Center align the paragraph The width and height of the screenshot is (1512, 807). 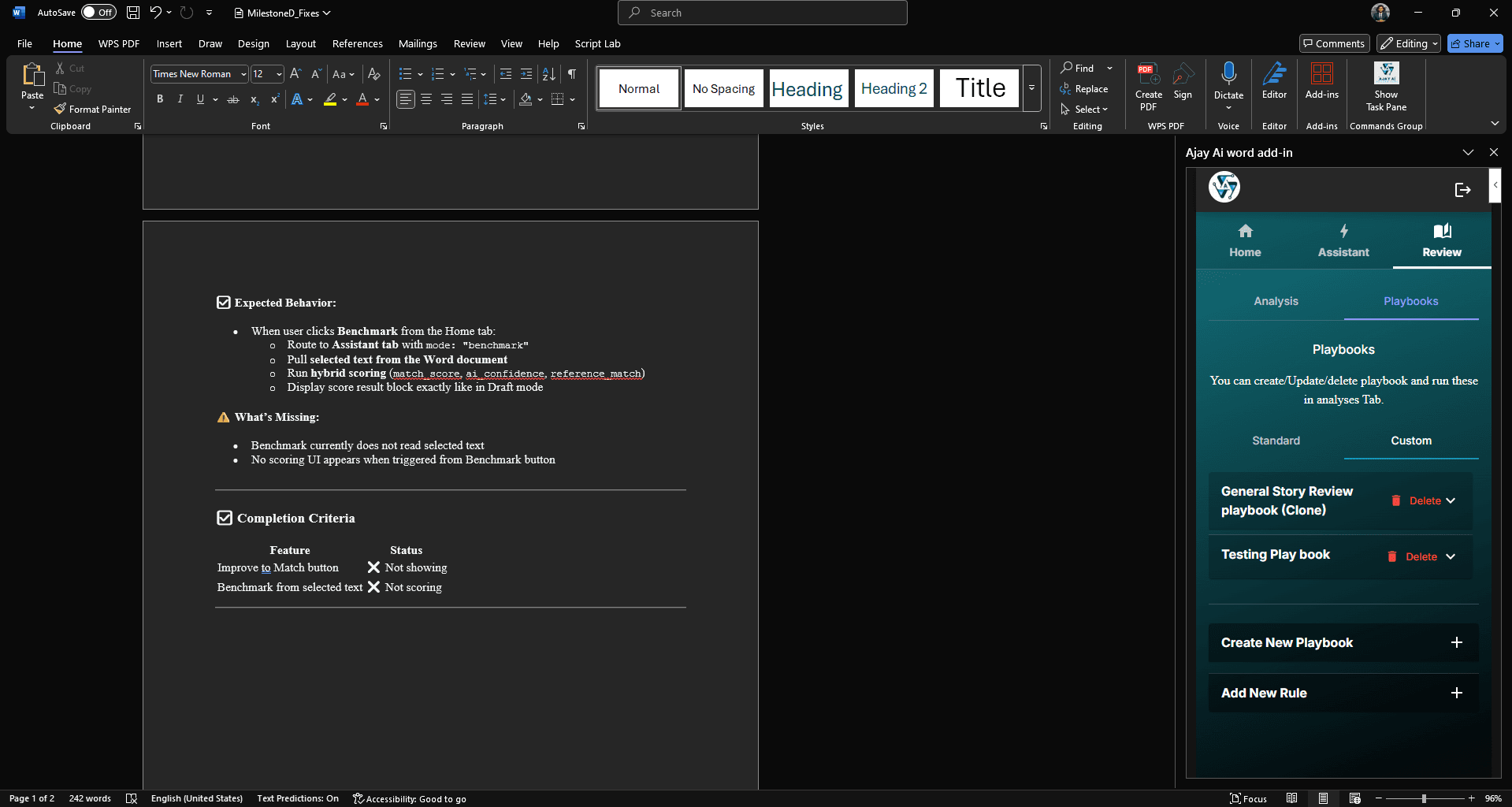point(426,99)
